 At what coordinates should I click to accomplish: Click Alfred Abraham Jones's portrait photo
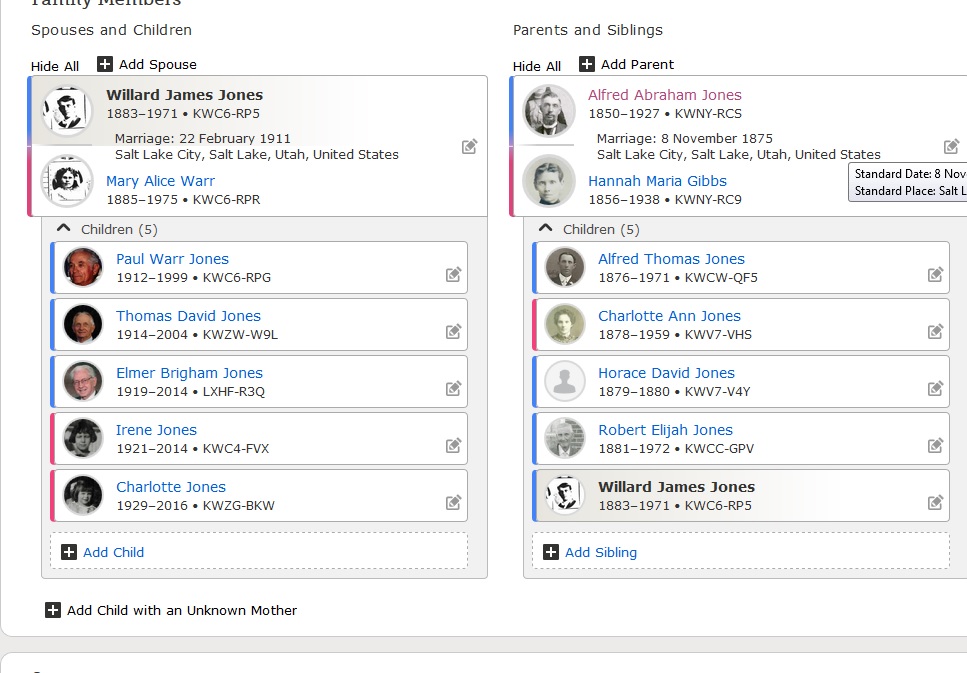pos(549,111)
